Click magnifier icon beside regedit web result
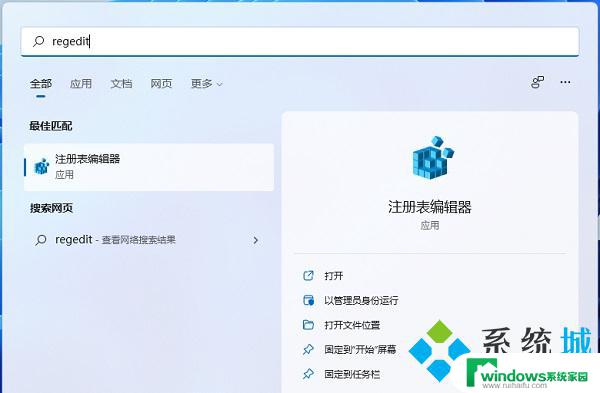 point(41,240)
